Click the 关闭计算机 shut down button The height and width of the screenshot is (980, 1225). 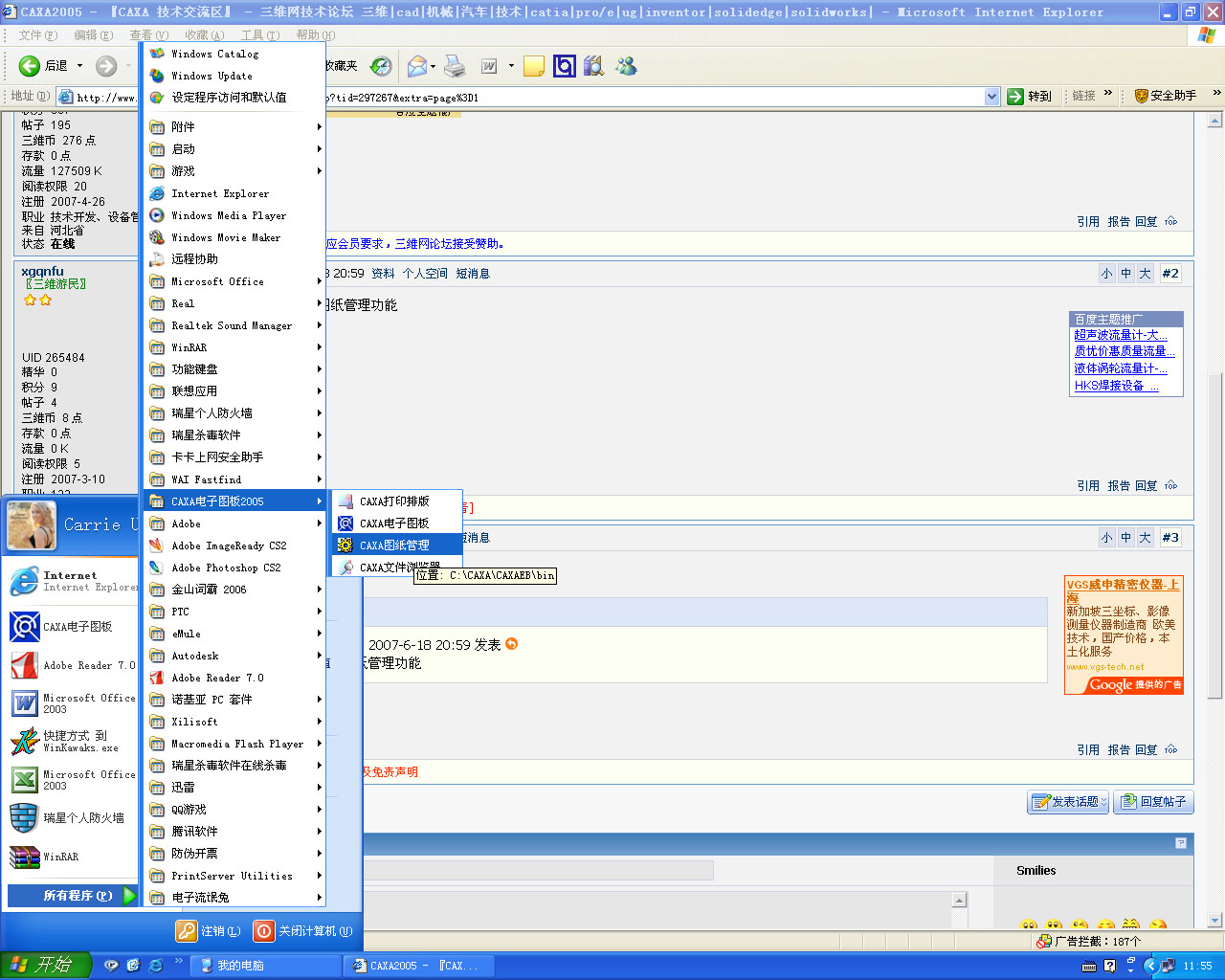point(303,931)
